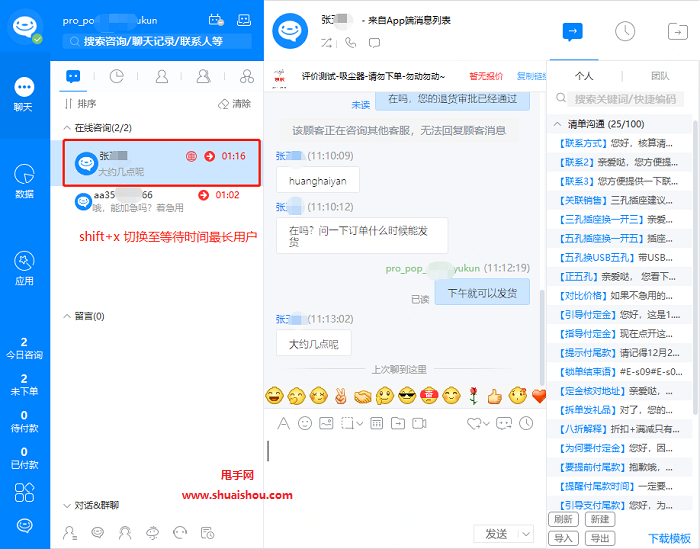This screenshot has width=700, height=549.
Task: Click the speech bubble icon in the chat header
Action: [374, 43]
